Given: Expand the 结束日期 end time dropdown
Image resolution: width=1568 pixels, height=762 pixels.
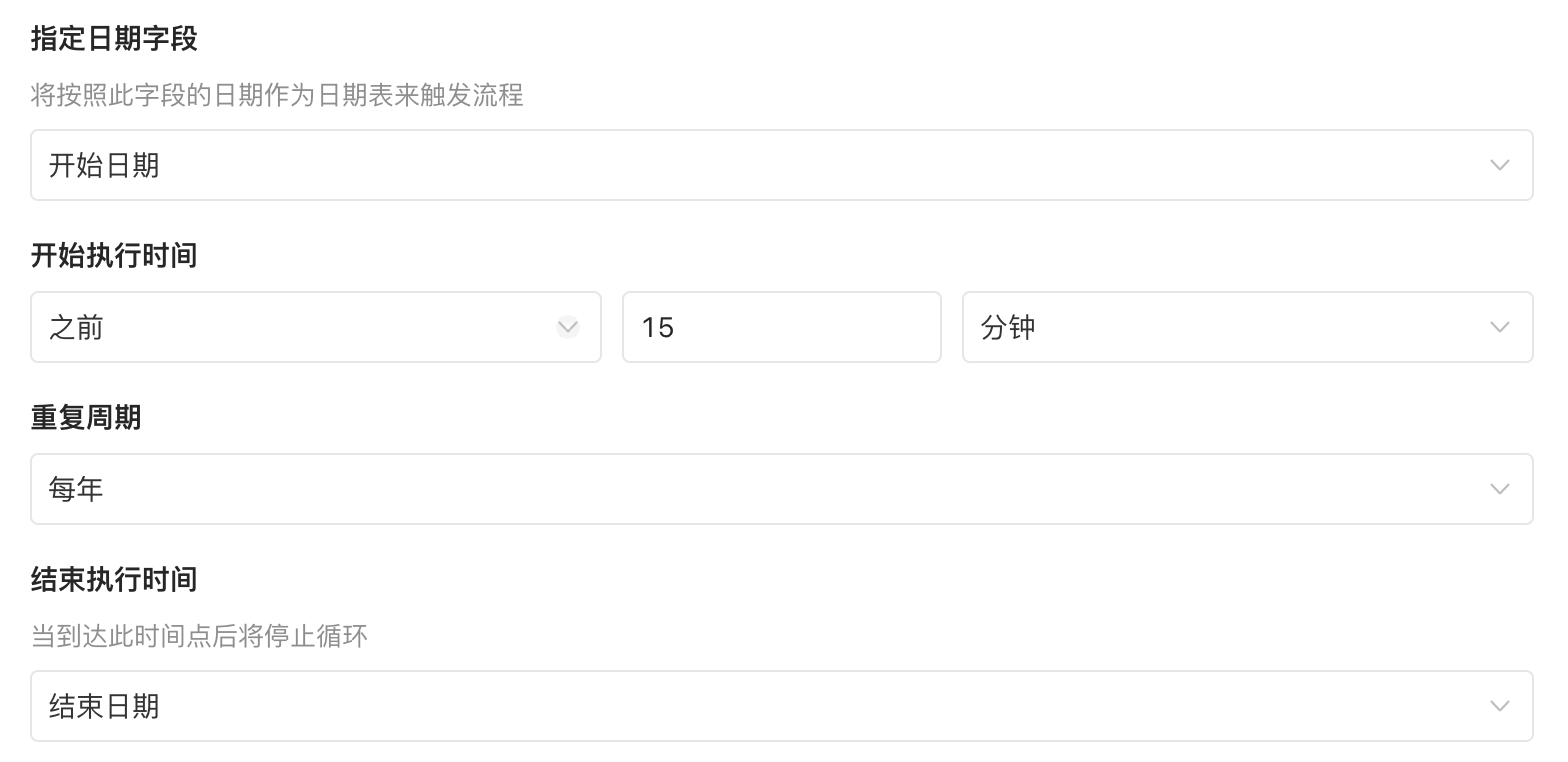Looking at the screenshot, I should (780, 706).
